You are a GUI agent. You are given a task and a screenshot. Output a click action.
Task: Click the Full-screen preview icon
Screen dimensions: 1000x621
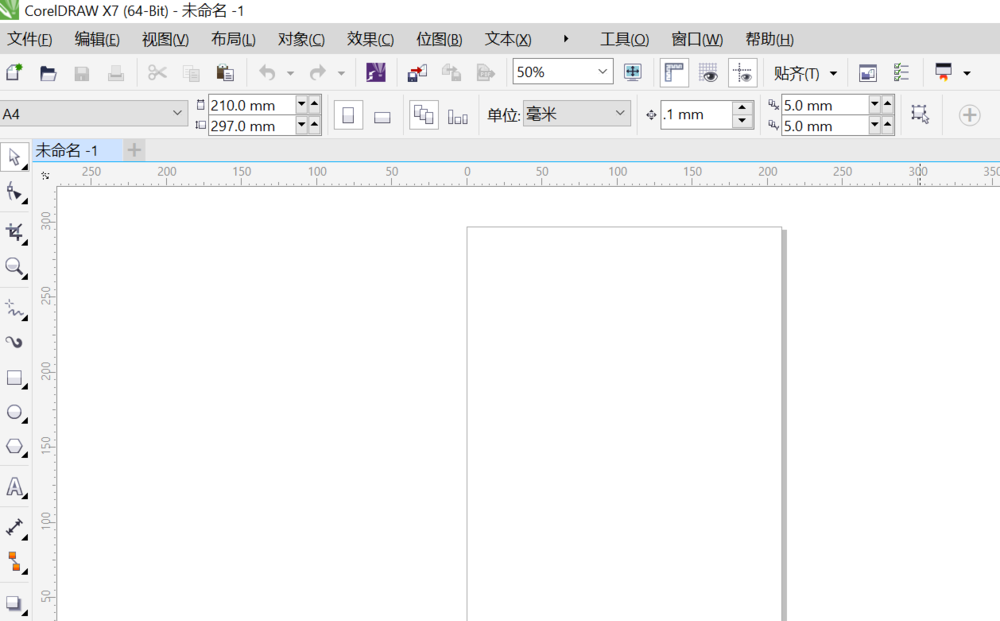(633, 72)
